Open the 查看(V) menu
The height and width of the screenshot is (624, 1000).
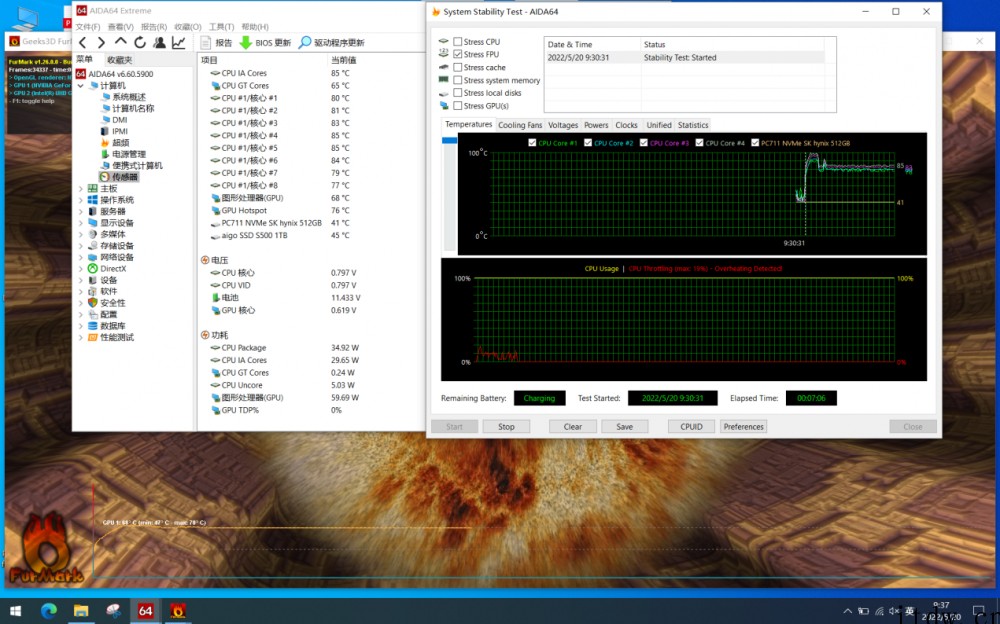tap(121, 27)
